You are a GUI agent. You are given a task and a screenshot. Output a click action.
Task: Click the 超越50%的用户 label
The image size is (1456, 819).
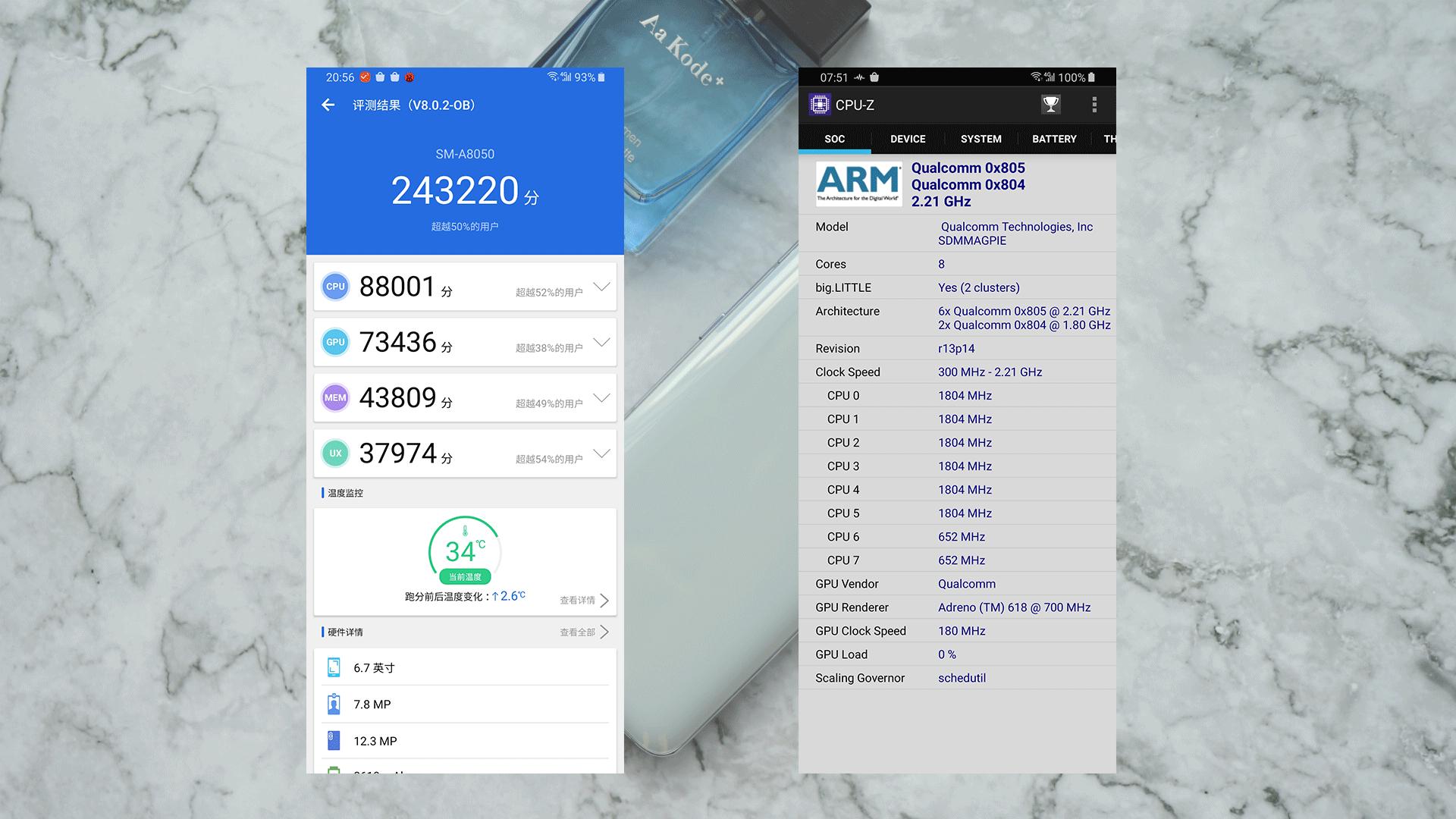pos(465,227)
